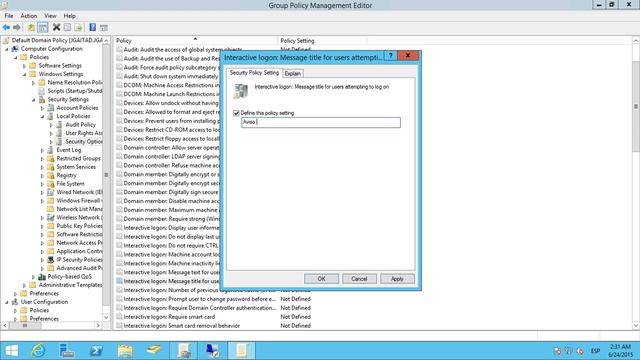Click the Policy column header
This screenshot has width=640, height=360.
pyautogui.click(x=195, y=41)
